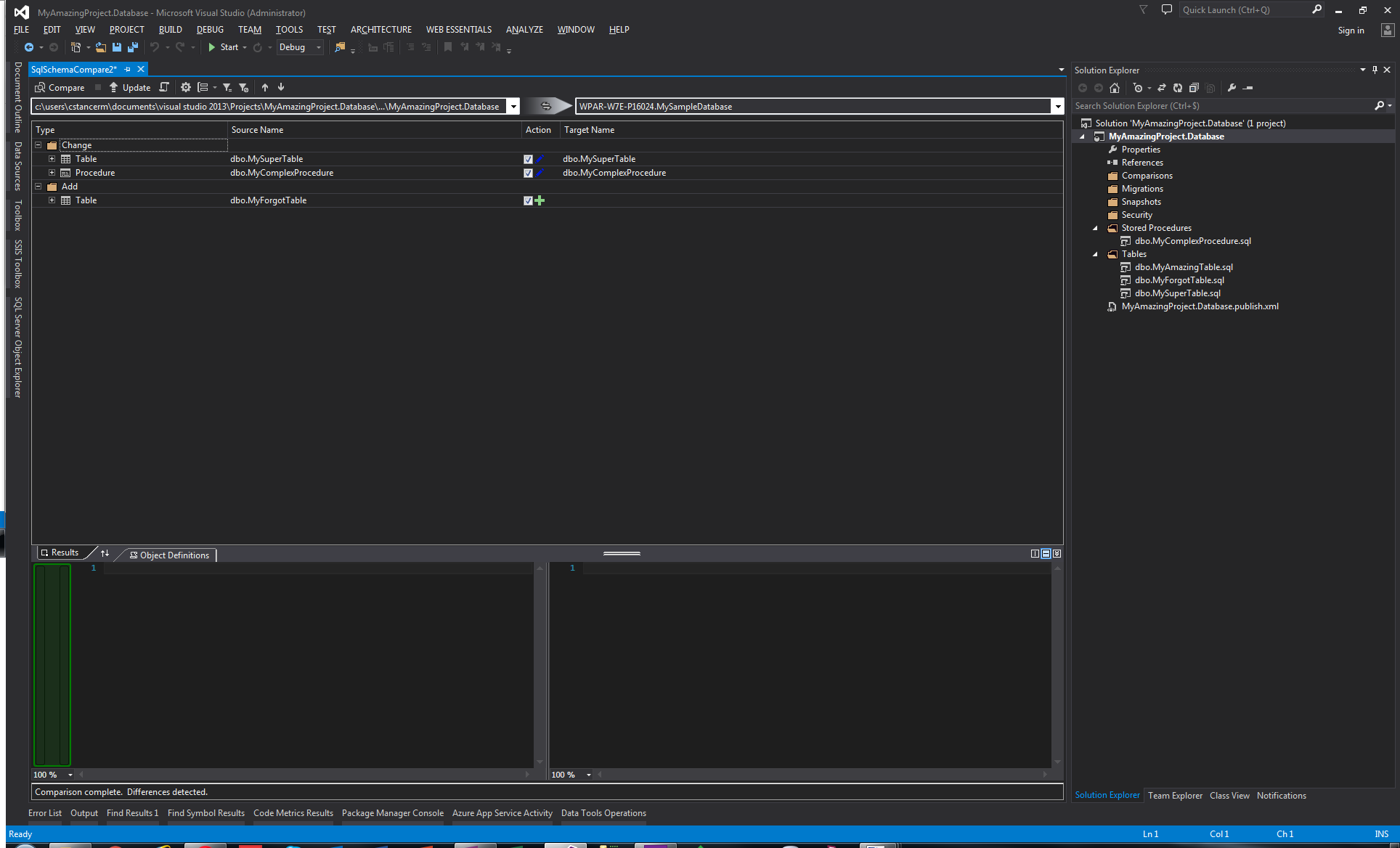Image resolution: width=1400 pixels, height=848 pixels.
Task: Open the Group results icon
Action: [203, 88]
